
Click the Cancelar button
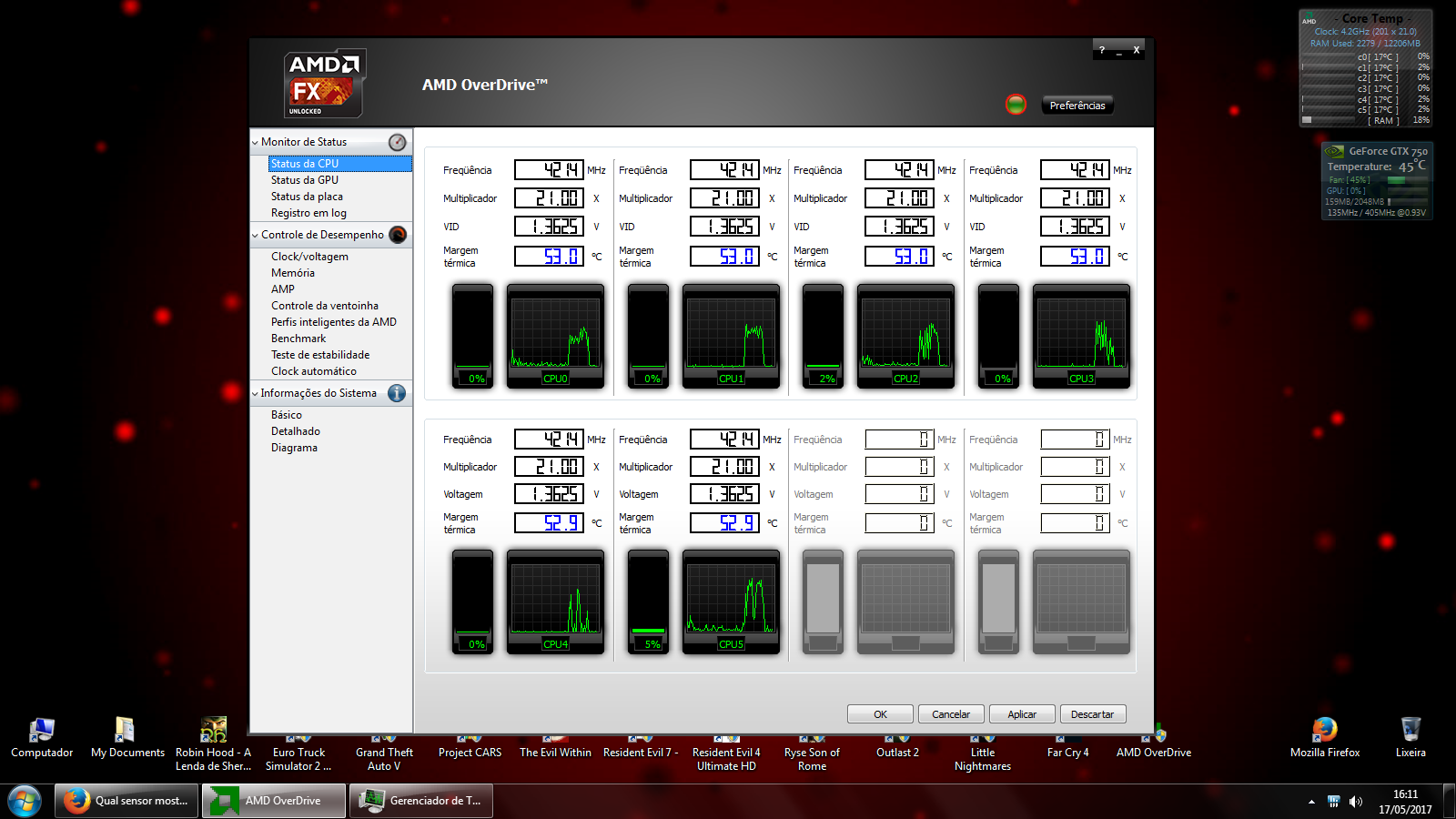coord(951,714)
